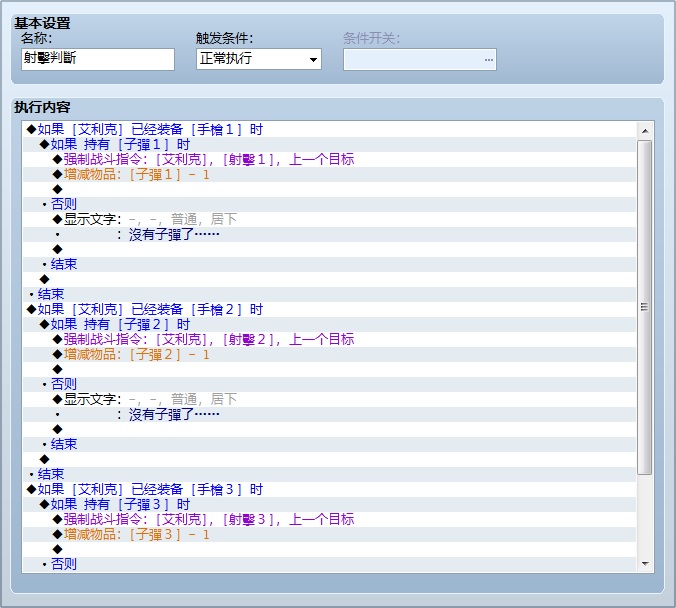Select the first 否则 row
The image size is (676, 608).
(x=329, y=204)
